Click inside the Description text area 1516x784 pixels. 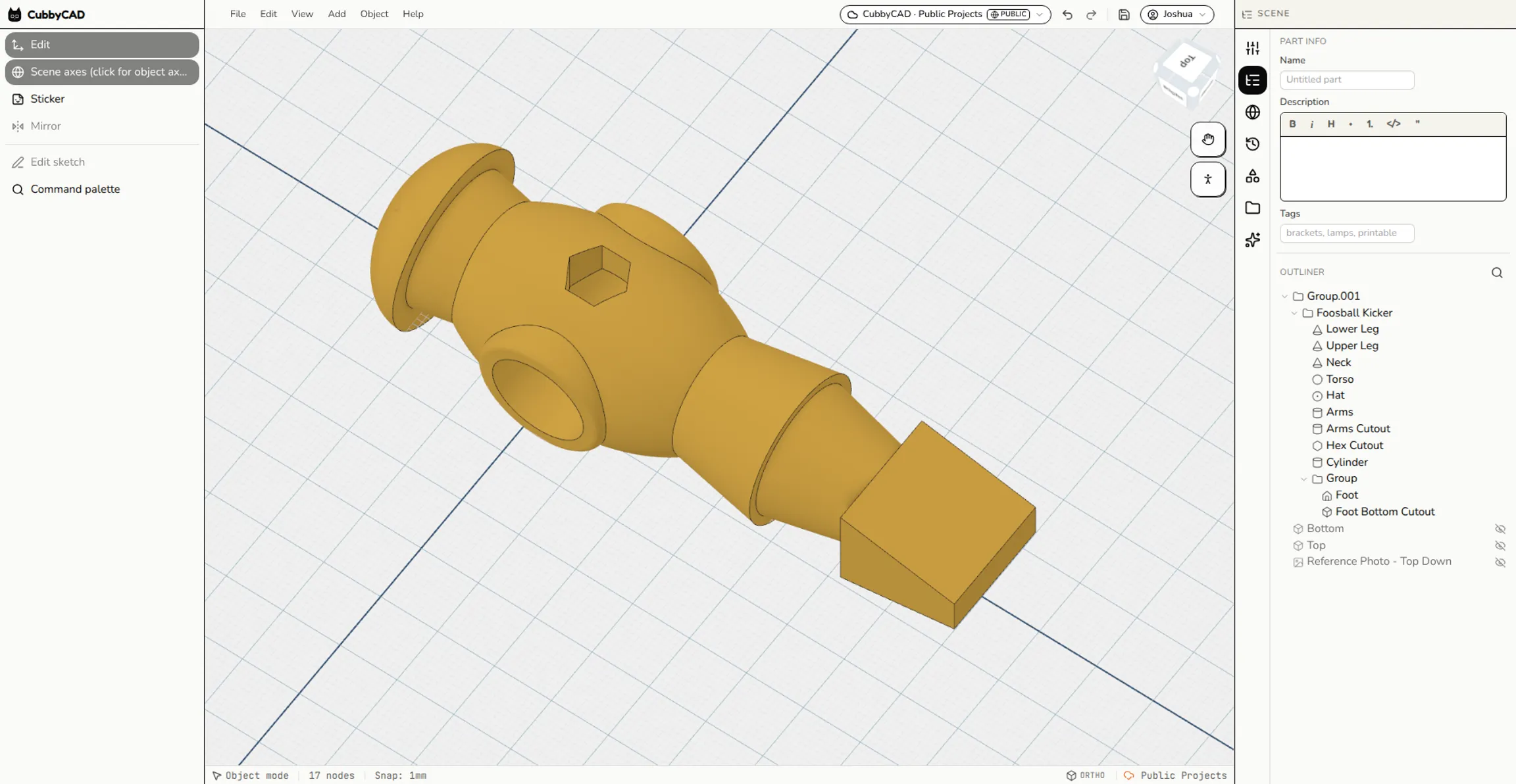1392,168
